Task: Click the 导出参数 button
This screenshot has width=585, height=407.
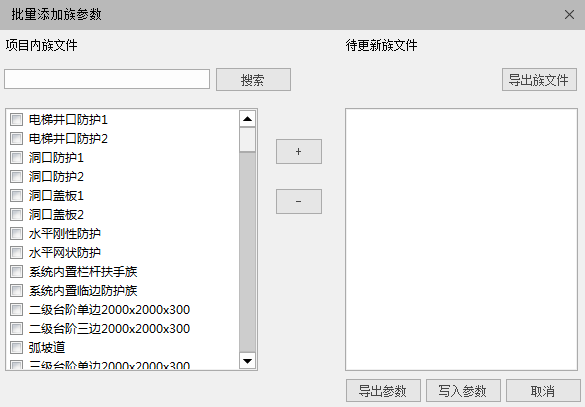Action: 383,391
